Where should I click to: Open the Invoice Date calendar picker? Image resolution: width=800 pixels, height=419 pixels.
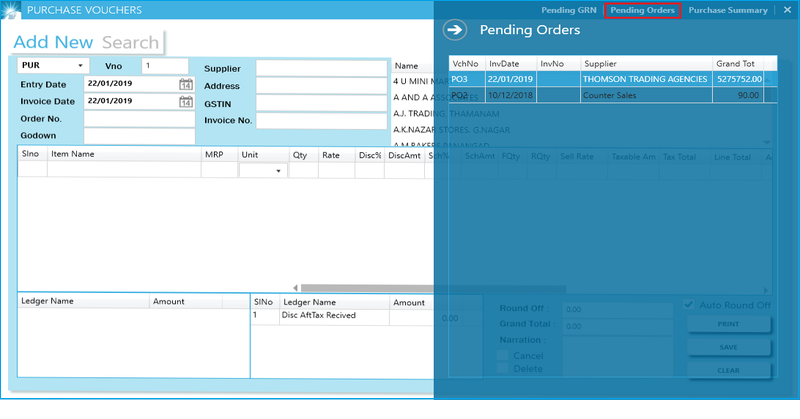click(186, 102)
